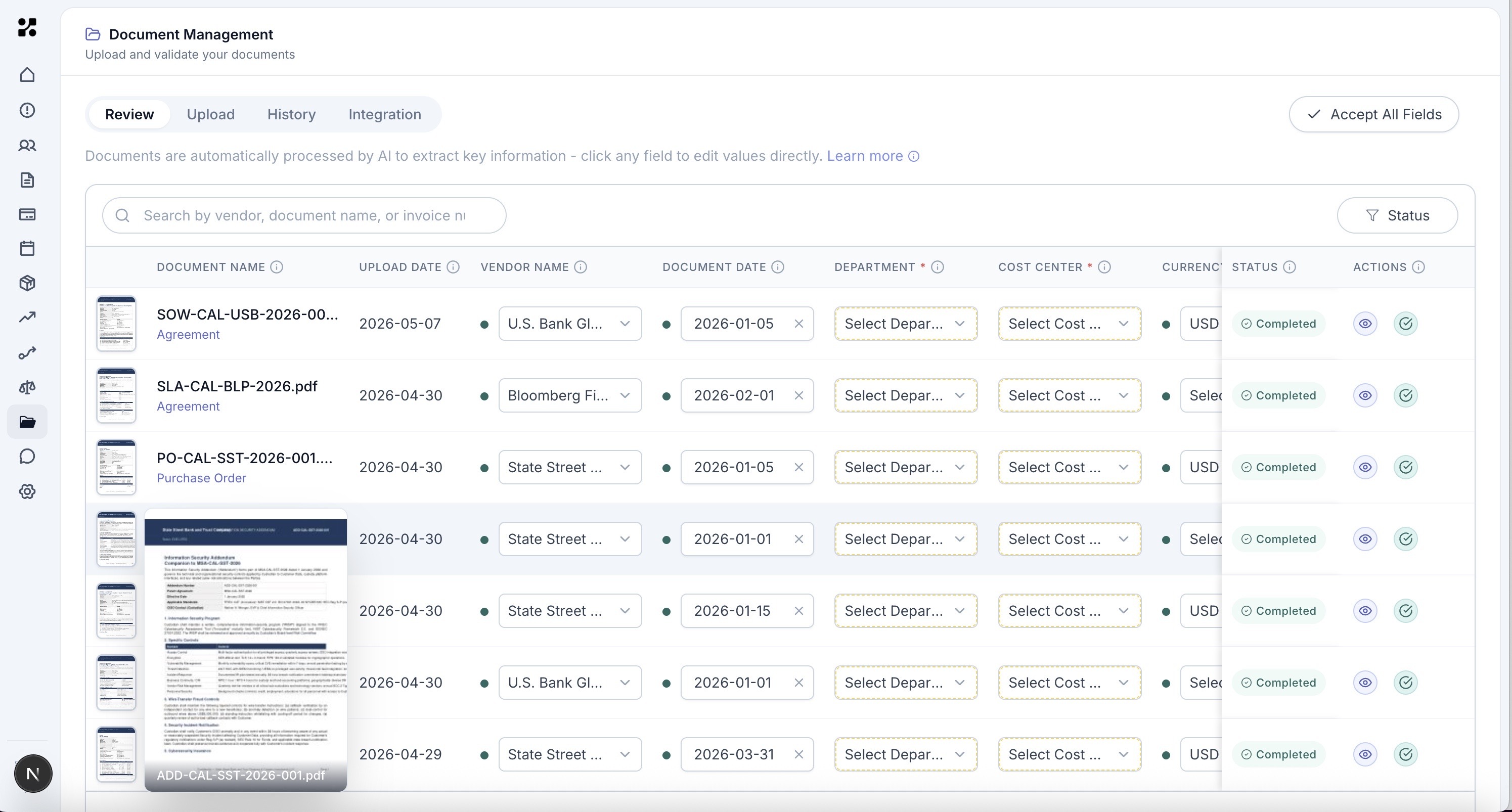Screen dimensions: 1512x812
Task: Open cost center dropdown for SLA-CAL-BLP row
Action: coord(1070,395)
